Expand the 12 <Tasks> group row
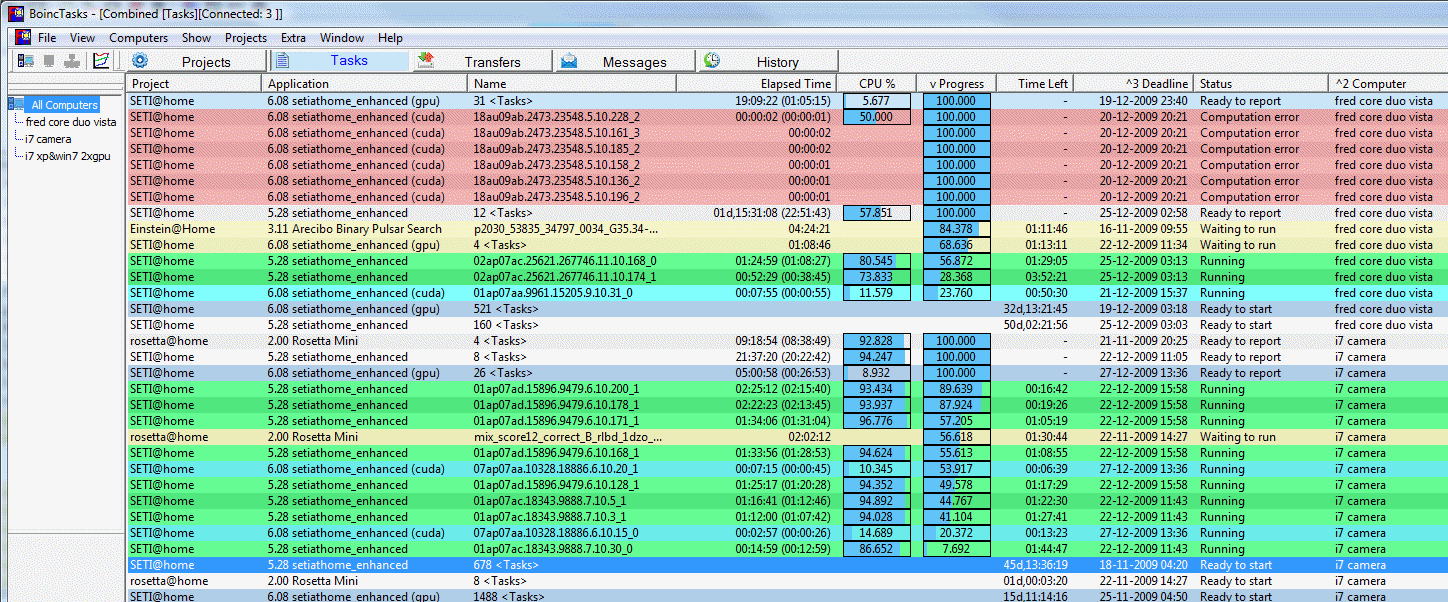The height and width of the screenshot is (602, 1448). coord(787,213)
